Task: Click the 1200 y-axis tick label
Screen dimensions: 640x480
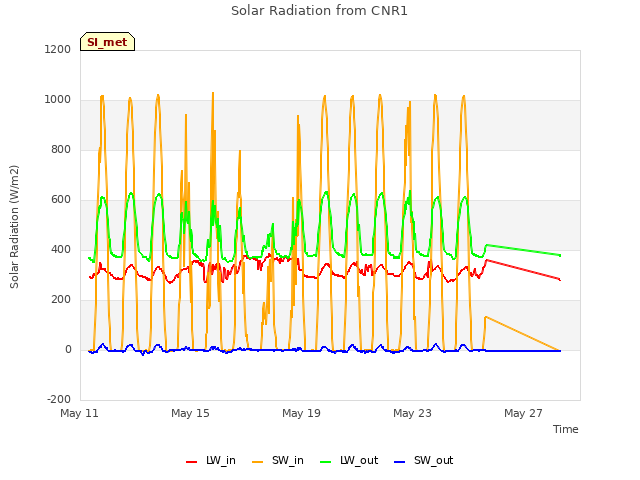Action: click(x=58, y=49)
